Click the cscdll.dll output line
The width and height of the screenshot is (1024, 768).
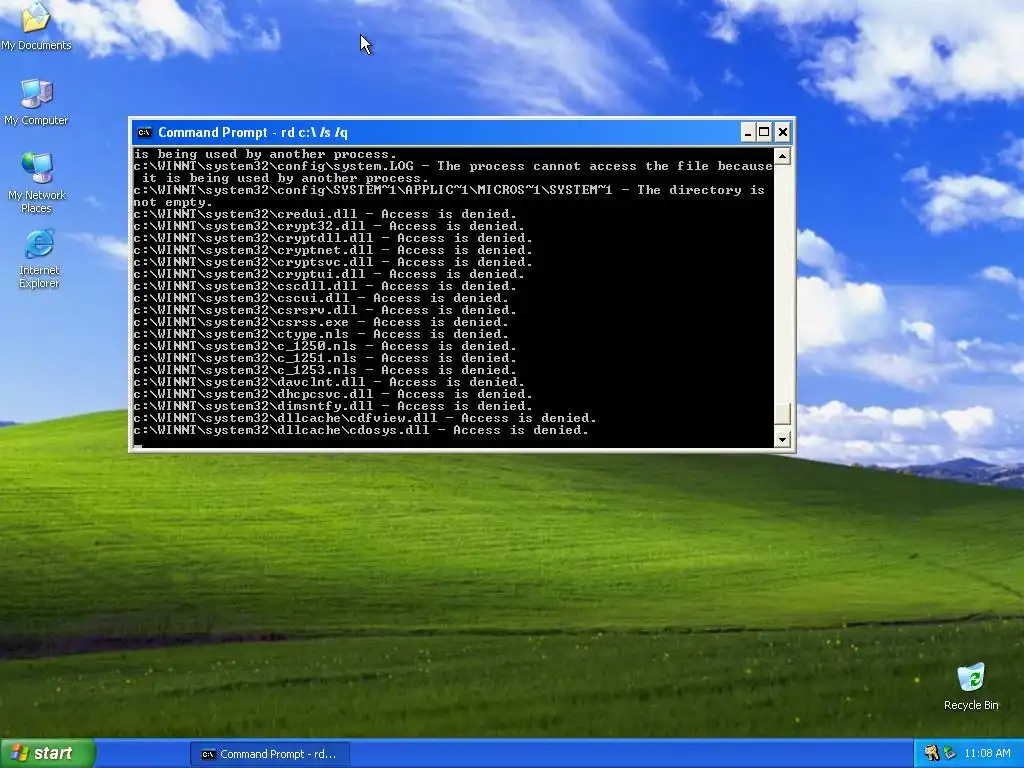pos(325,286)
